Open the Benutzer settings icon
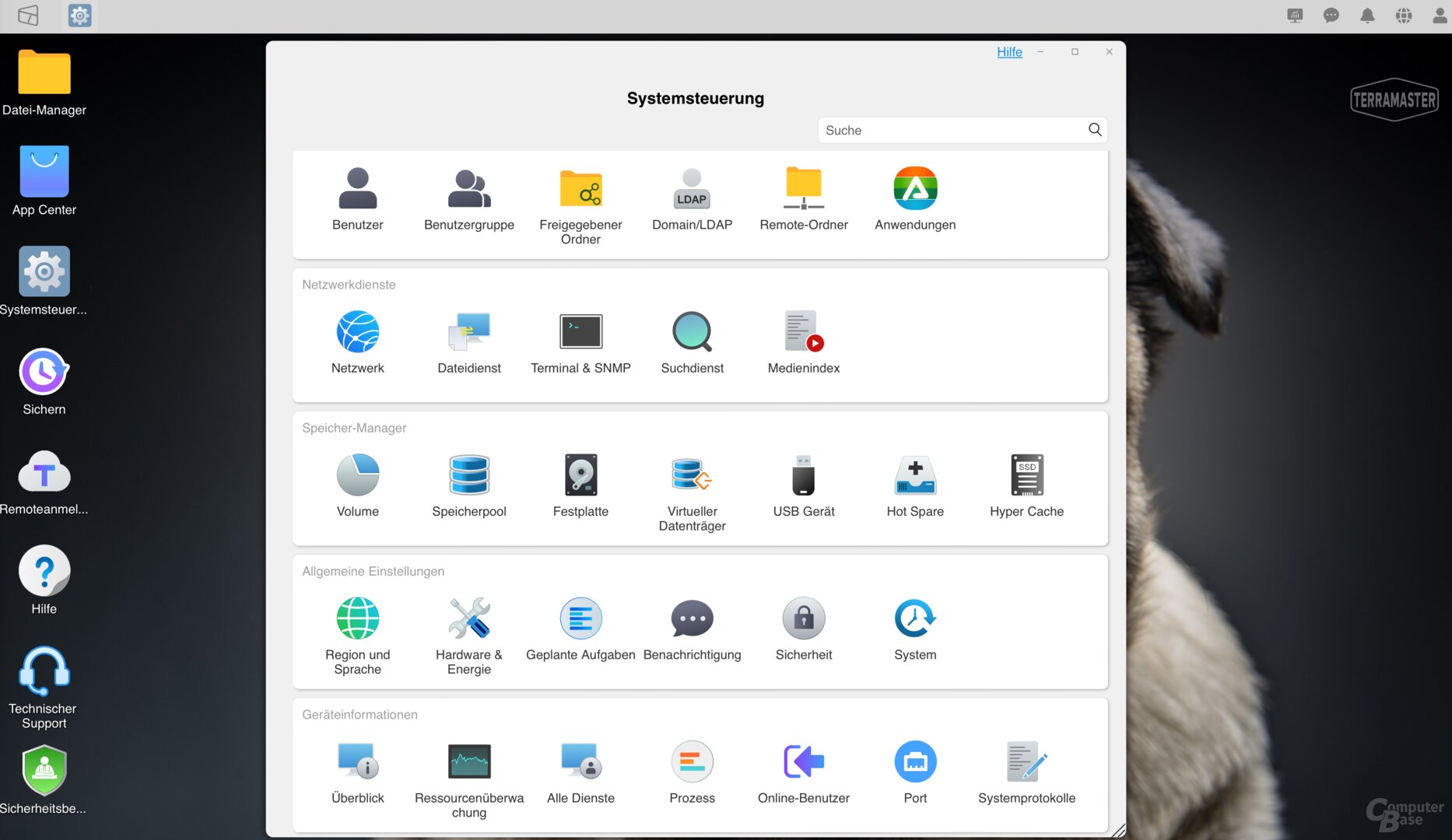The height and width of the screenshot is (840, 1452). pos(357,189)
